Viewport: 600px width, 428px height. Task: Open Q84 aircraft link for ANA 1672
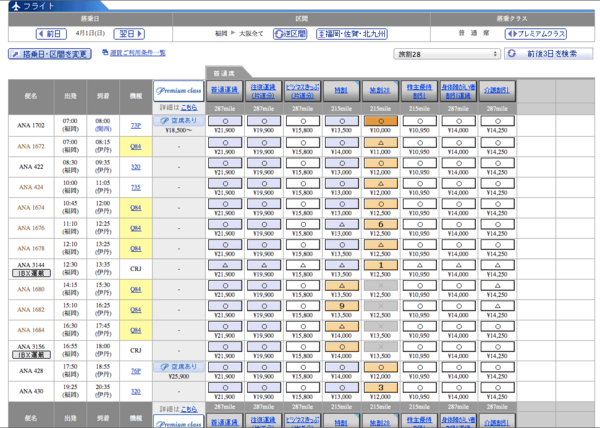(x=136, y=146)
